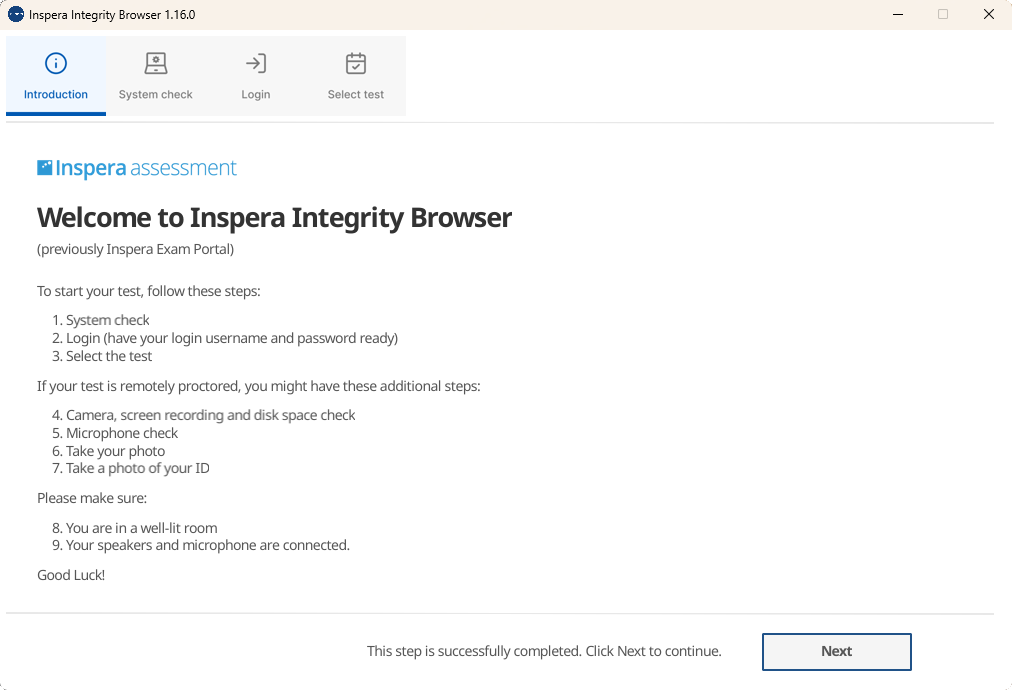The width and height of the screenshot is (1012, 690).
Task: Click '9. Your speakers and microphone are connected.'
Action: pos(201,545)
